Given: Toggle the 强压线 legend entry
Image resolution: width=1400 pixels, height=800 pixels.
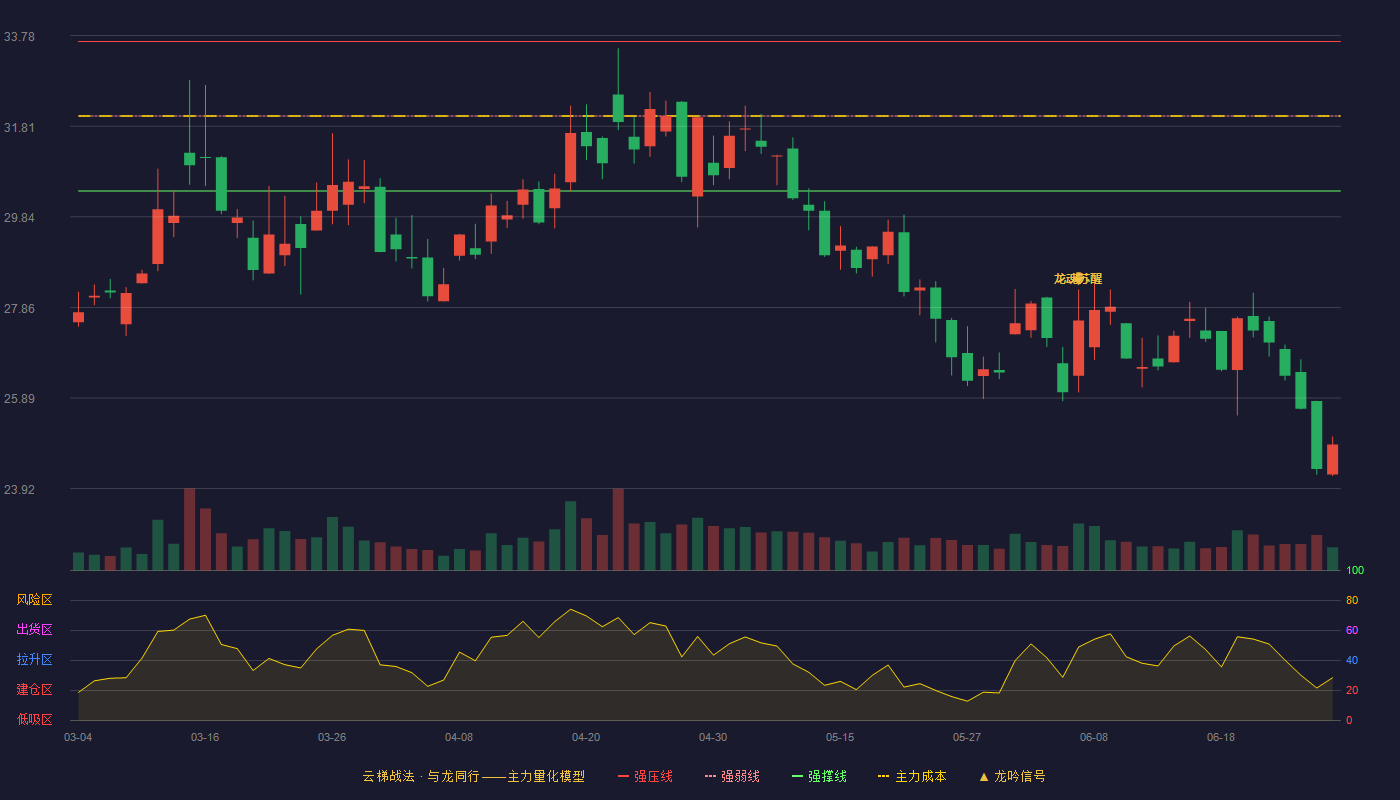Looking at the screenshot, I should pyautogui.click(x=645, y=776).
